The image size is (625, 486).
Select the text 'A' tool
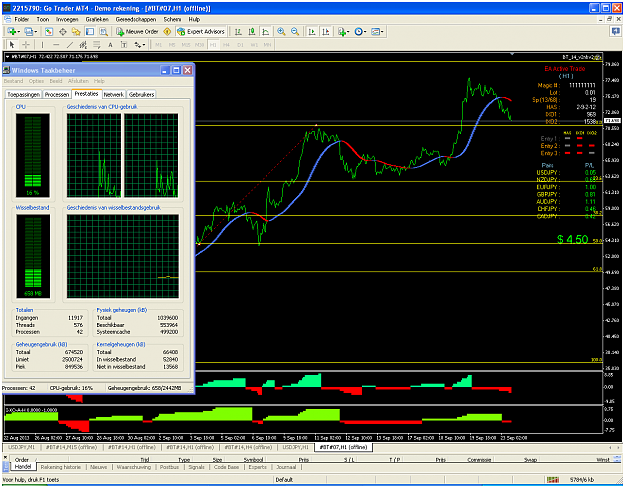coord(110,45)
